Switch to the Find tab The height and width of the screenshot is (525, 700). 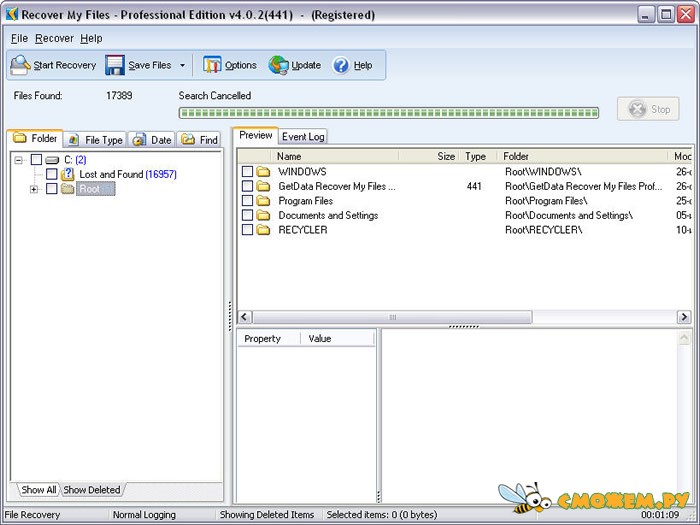click(x=199, y=140)
